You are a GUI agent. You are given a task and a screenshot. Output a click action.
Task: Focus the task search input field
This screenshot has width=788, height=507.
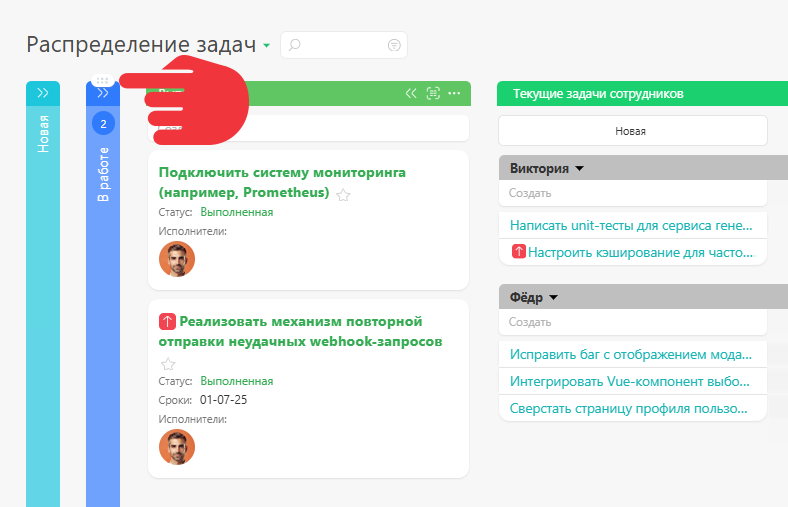tap(344, 45)
